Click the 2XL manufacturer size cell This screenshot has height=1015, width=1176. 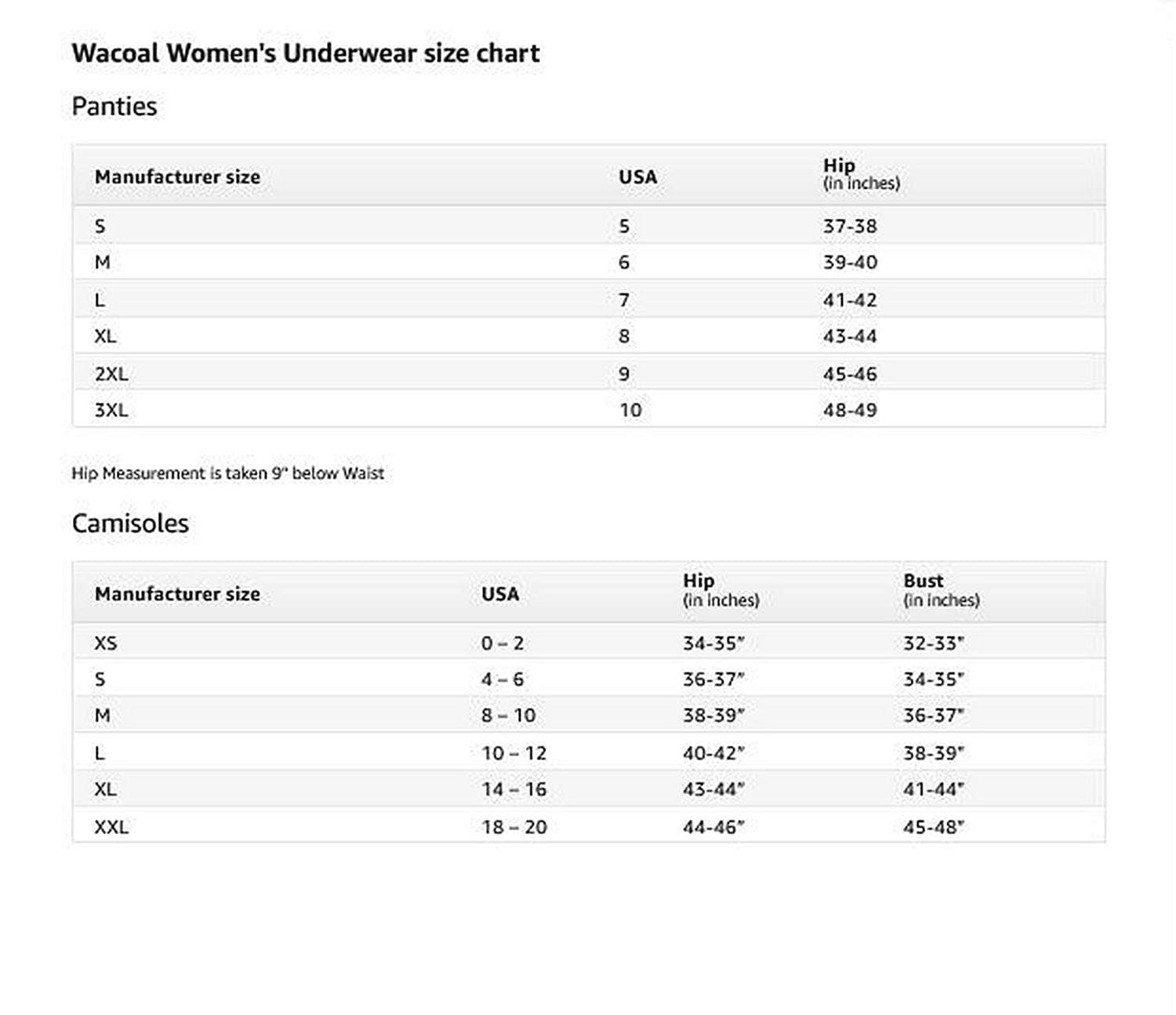click(x=111, y=374)
